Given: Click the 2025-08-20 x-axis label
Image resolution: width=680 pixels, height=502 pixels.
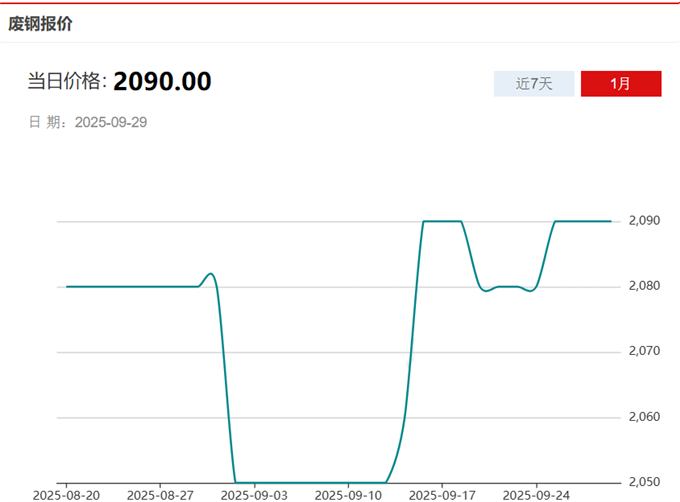Looking at the screenshot, I should click(66, 494).
